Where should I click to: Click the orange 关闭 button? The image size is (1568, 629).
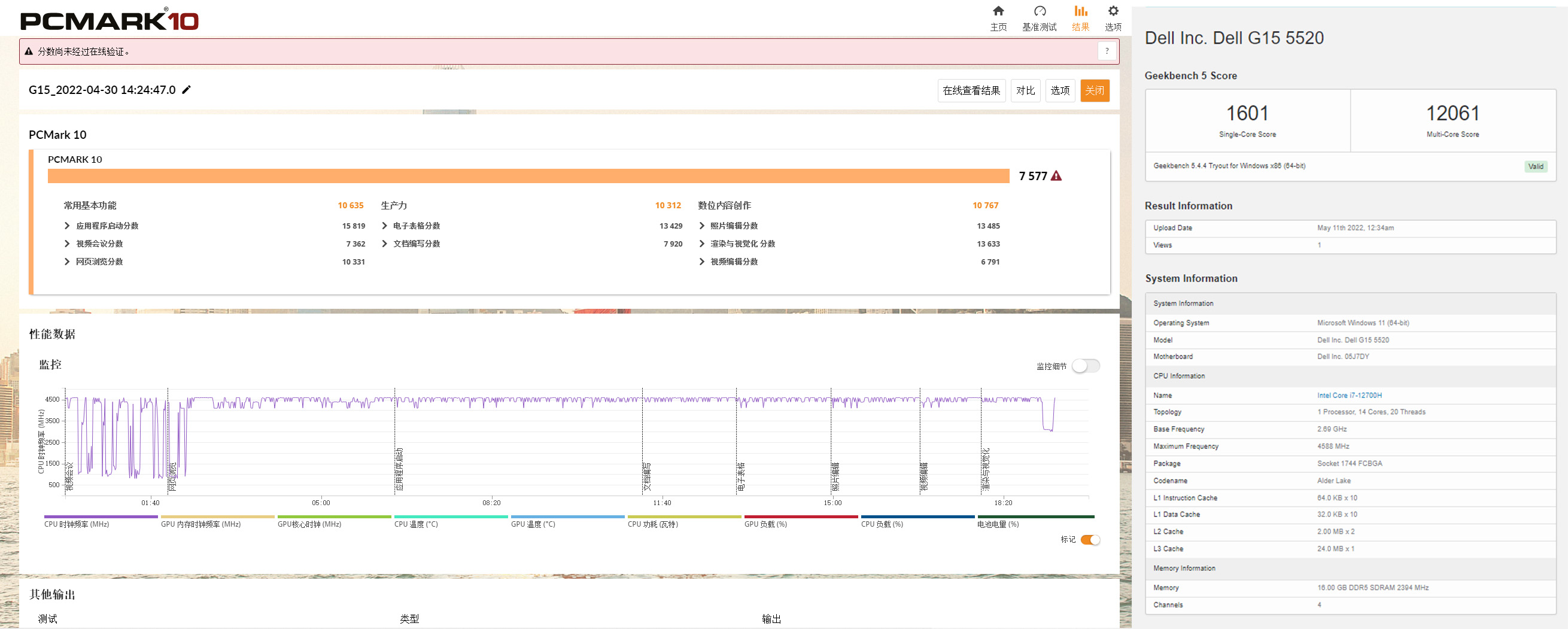pos(1094,91)
